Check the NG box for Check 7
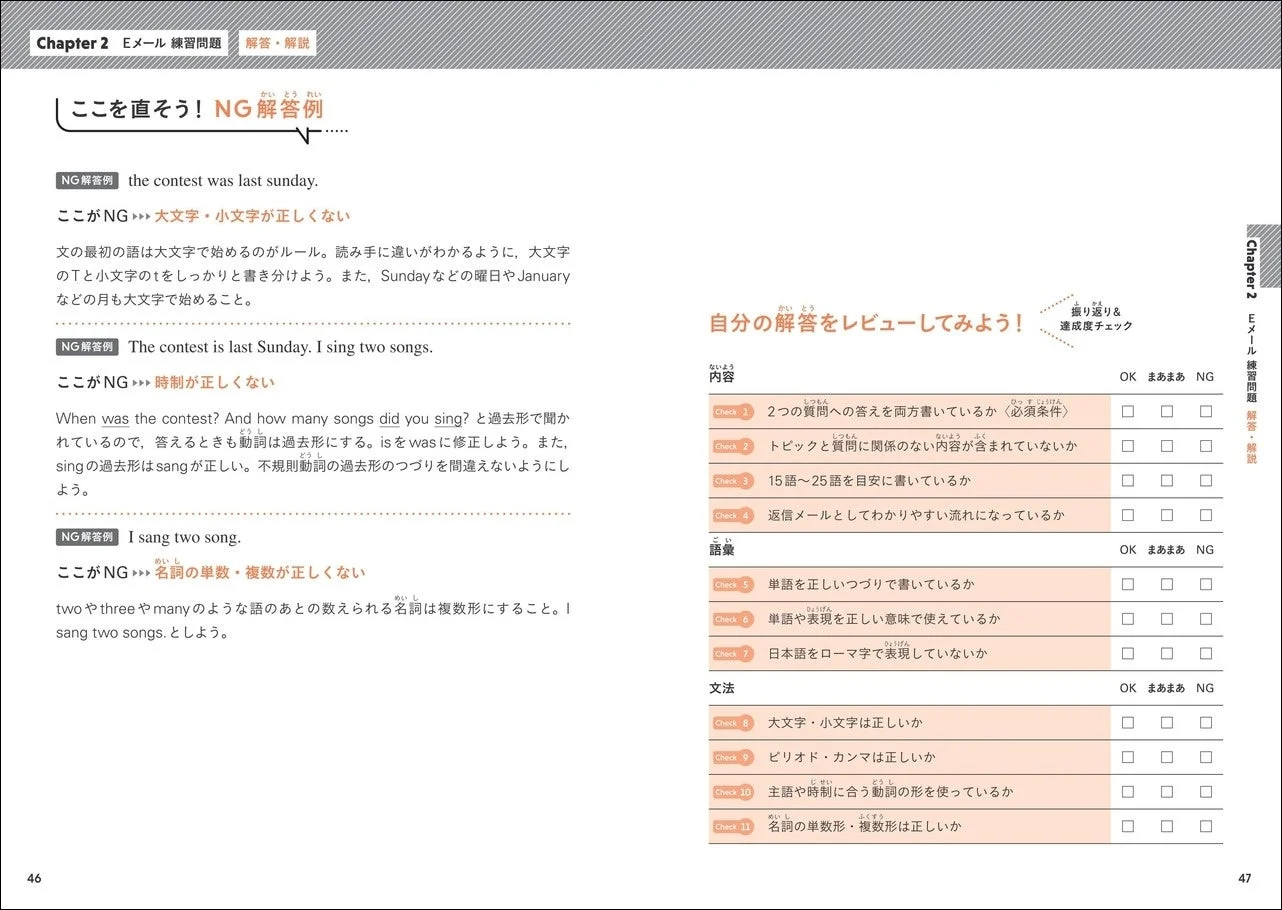 point(1206,653)
